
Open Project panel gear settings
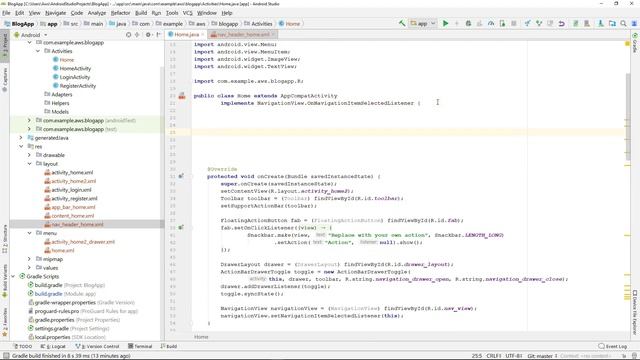click(x=148, y=35)
